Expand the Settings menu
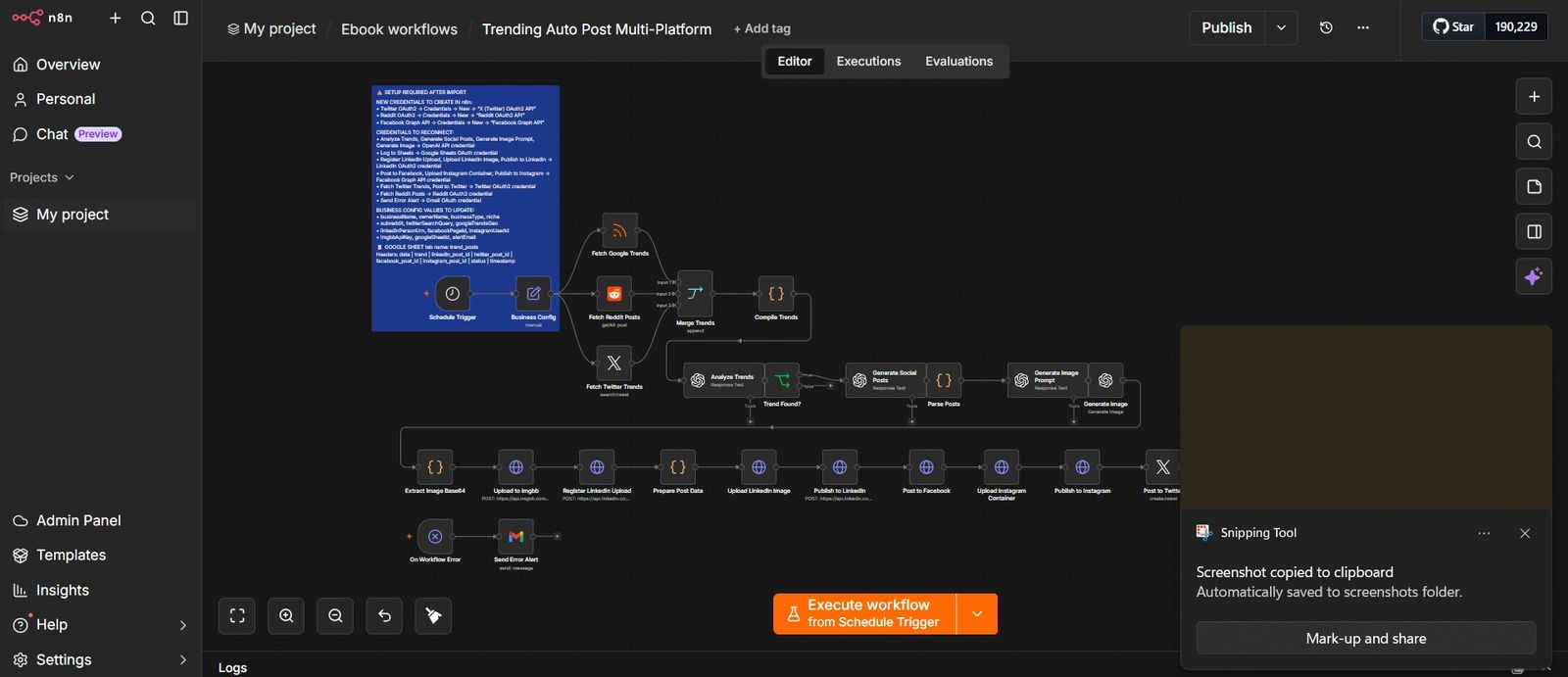Image resolution: width=1568 pixels, height=677 pixels. coord(100,659)
